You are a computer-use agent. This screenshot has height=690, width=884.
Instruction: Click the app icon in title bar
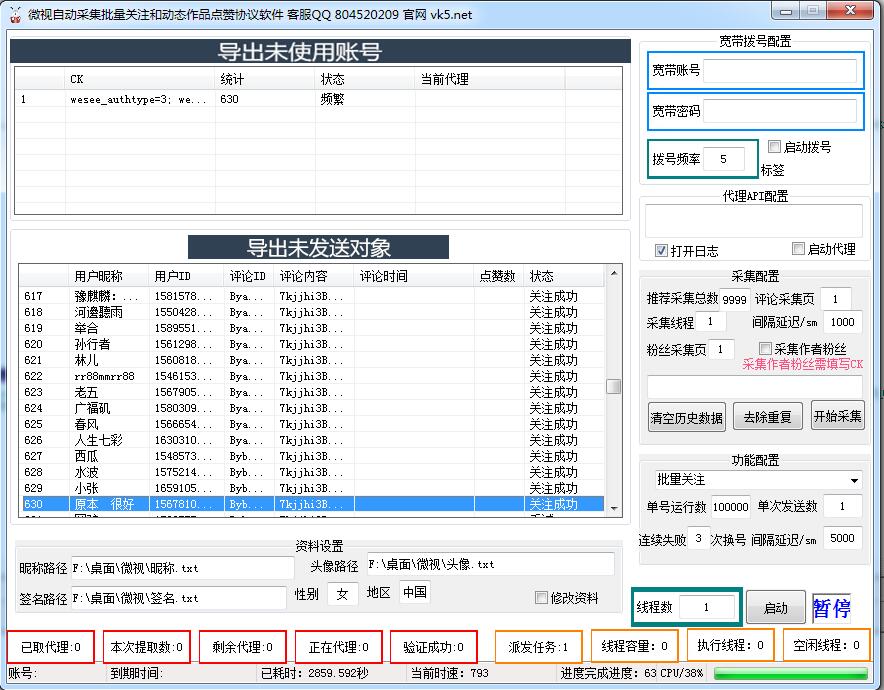click(x=15, y=14)
